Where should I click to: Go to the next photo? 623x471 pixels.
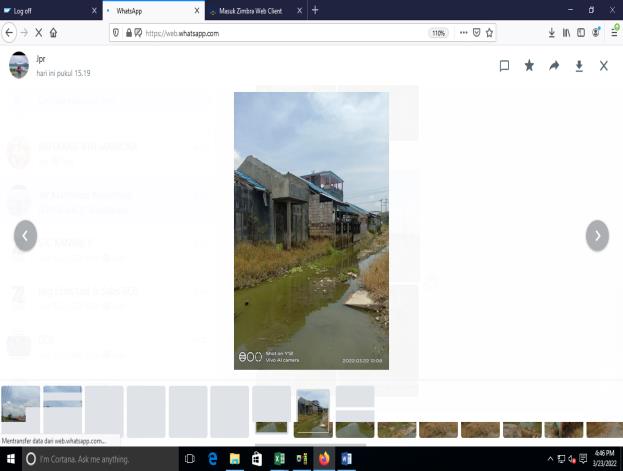pos(597,236)
